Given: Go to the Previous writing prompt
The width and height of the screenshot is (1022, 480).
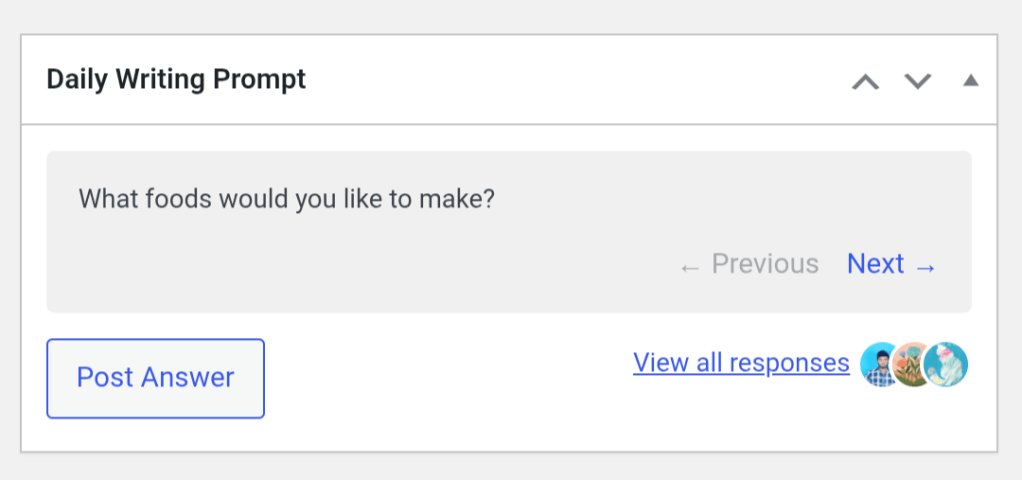Looking at the screenshot, I should click(764, 264).
